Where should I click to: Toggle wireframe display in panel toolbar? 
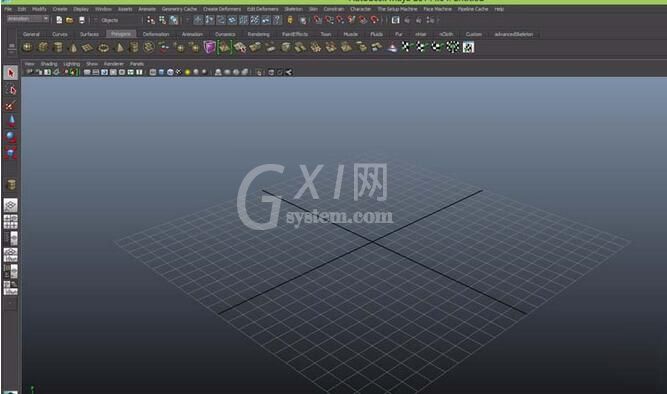click(153, 72)
